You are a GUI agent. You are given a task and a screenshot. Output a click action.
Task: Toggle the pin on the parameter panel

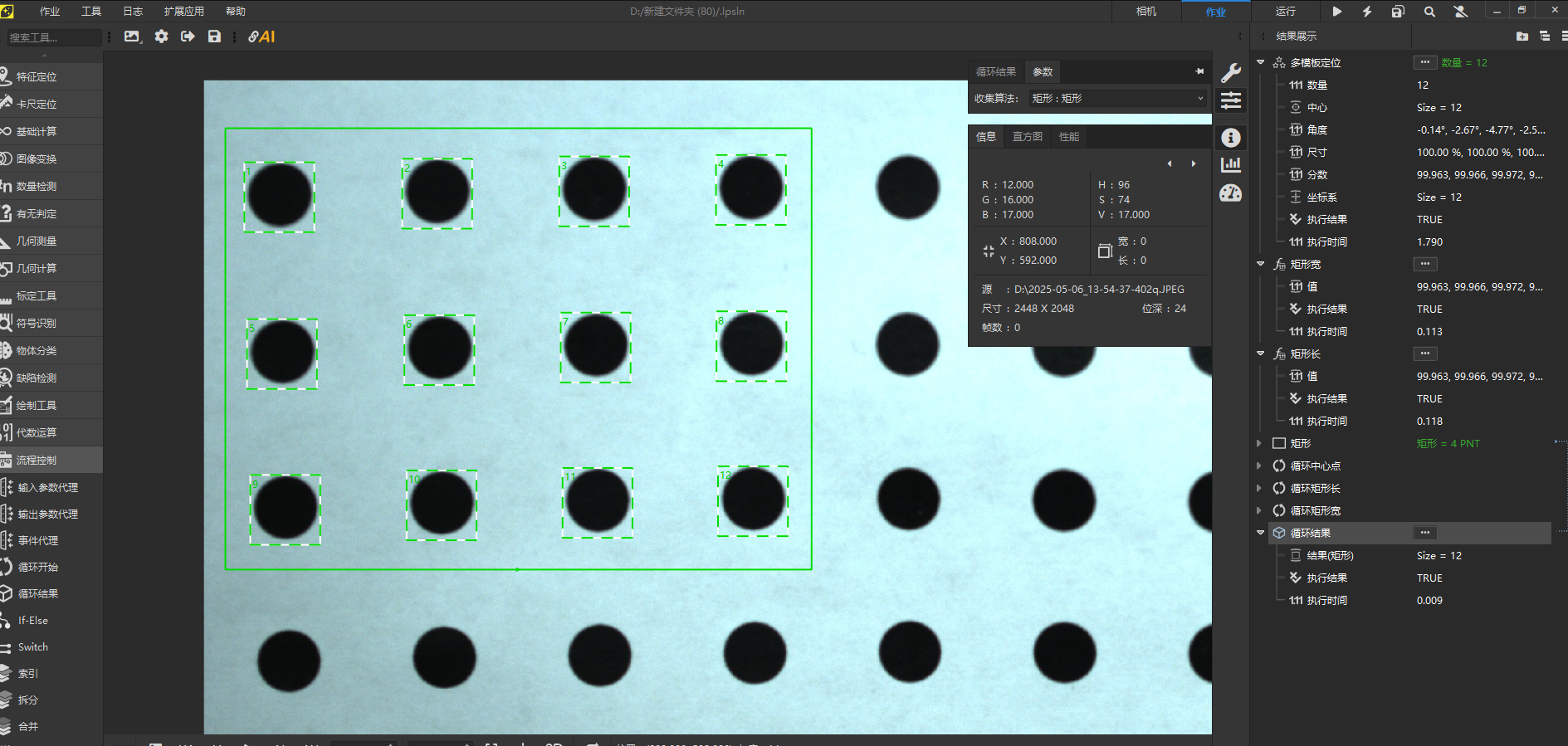(1199, 71)
